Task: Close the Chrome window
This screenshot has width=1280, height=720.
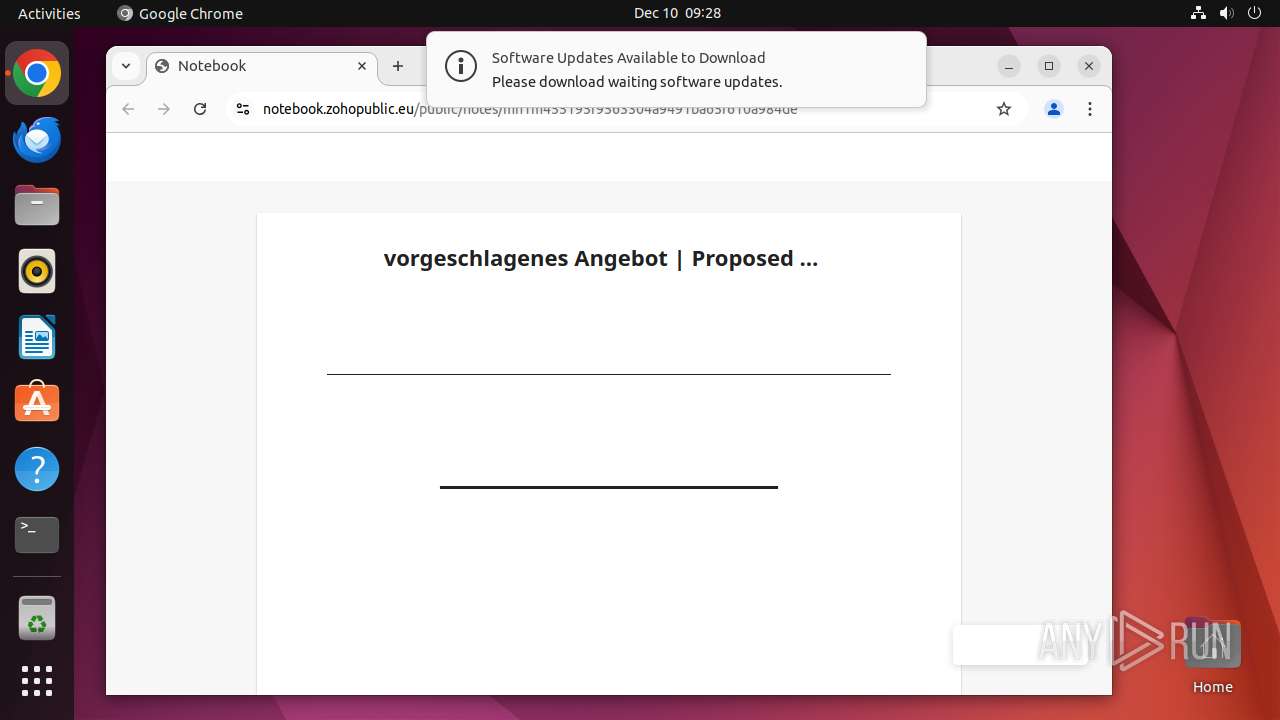Action: (x=1089, y=66)
